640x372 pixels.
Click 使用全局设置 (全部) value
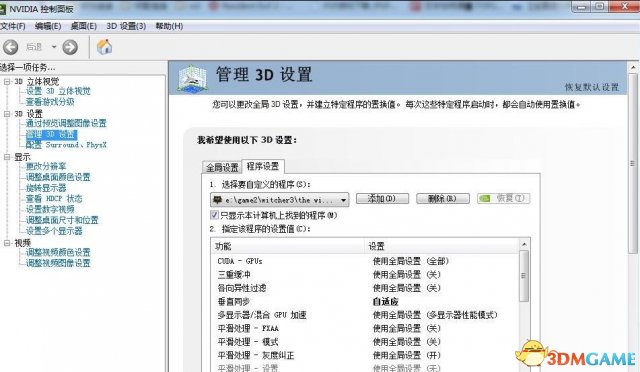coord(411,261)
